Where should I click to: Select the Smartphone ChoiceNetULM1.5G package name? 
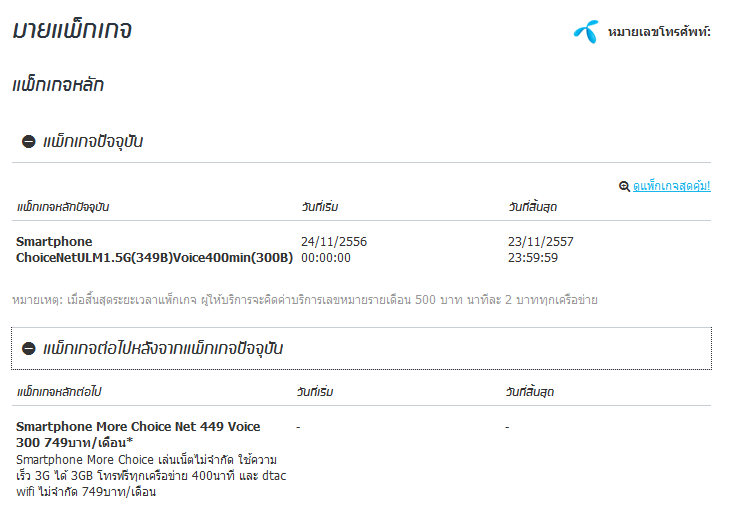pyautogui.click(x=154, y=249)
